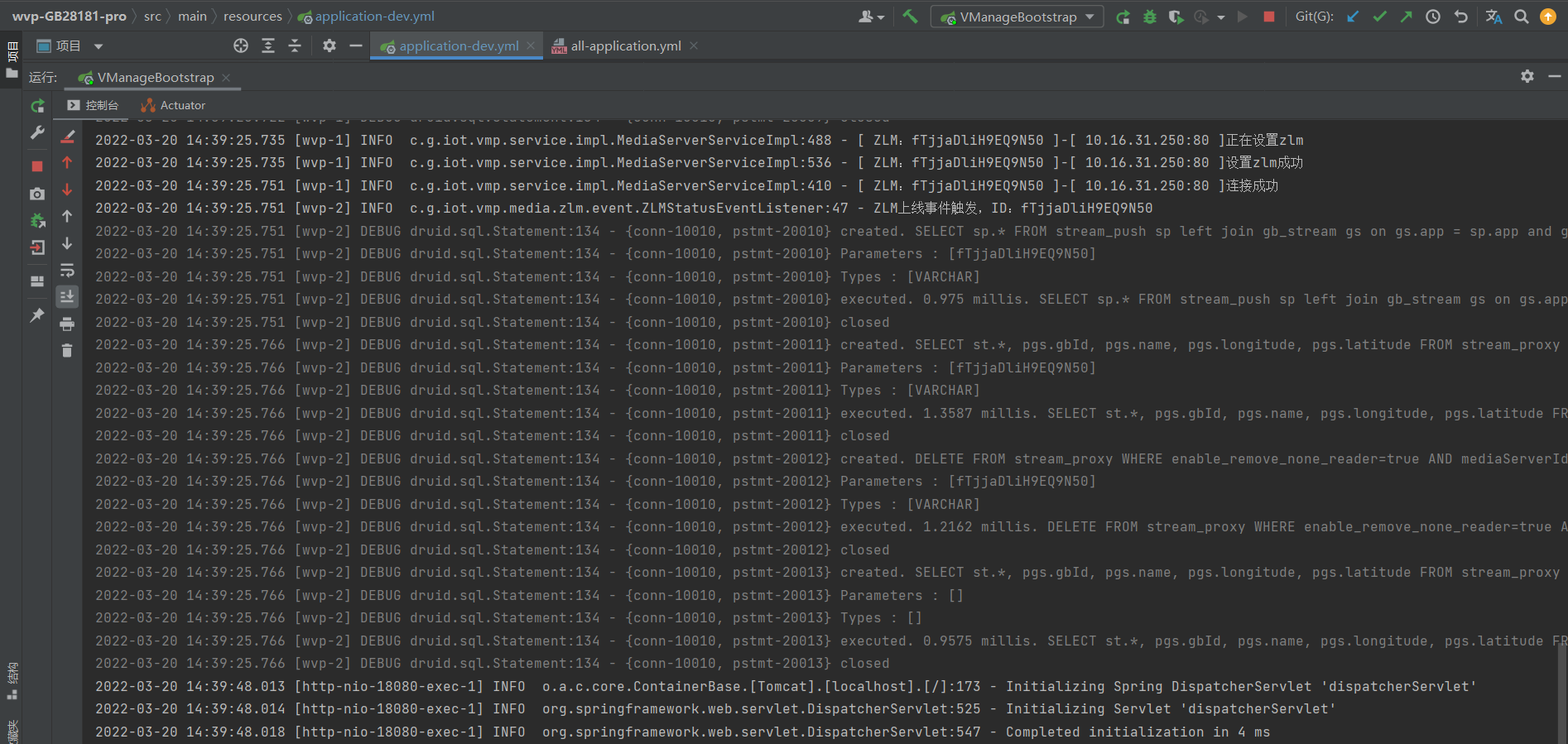This screenshot has height=744, width=1568.
Task: Stop the application with the top toolbar red square
Action: click(1269, 17)
